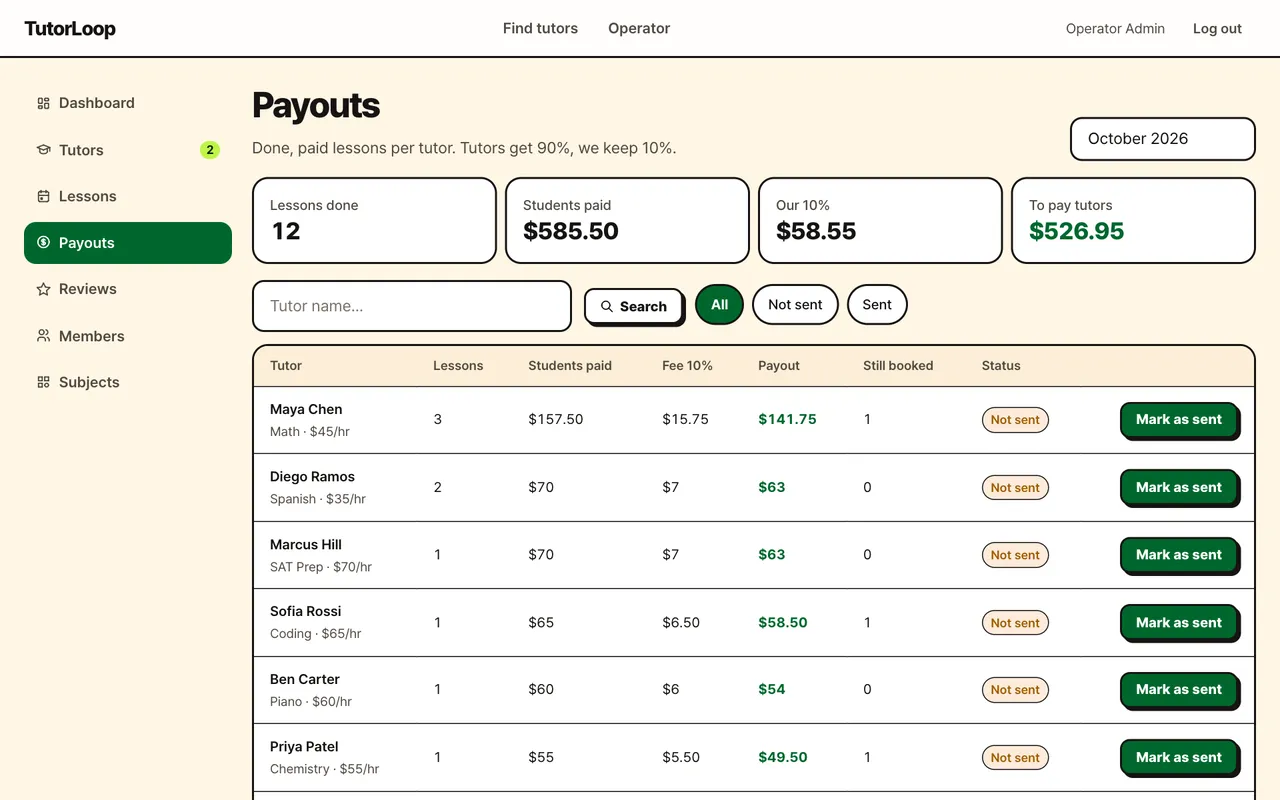Mark Sofia Rossi payout as sent
Screen dimensions: 1280x800
1179,623
